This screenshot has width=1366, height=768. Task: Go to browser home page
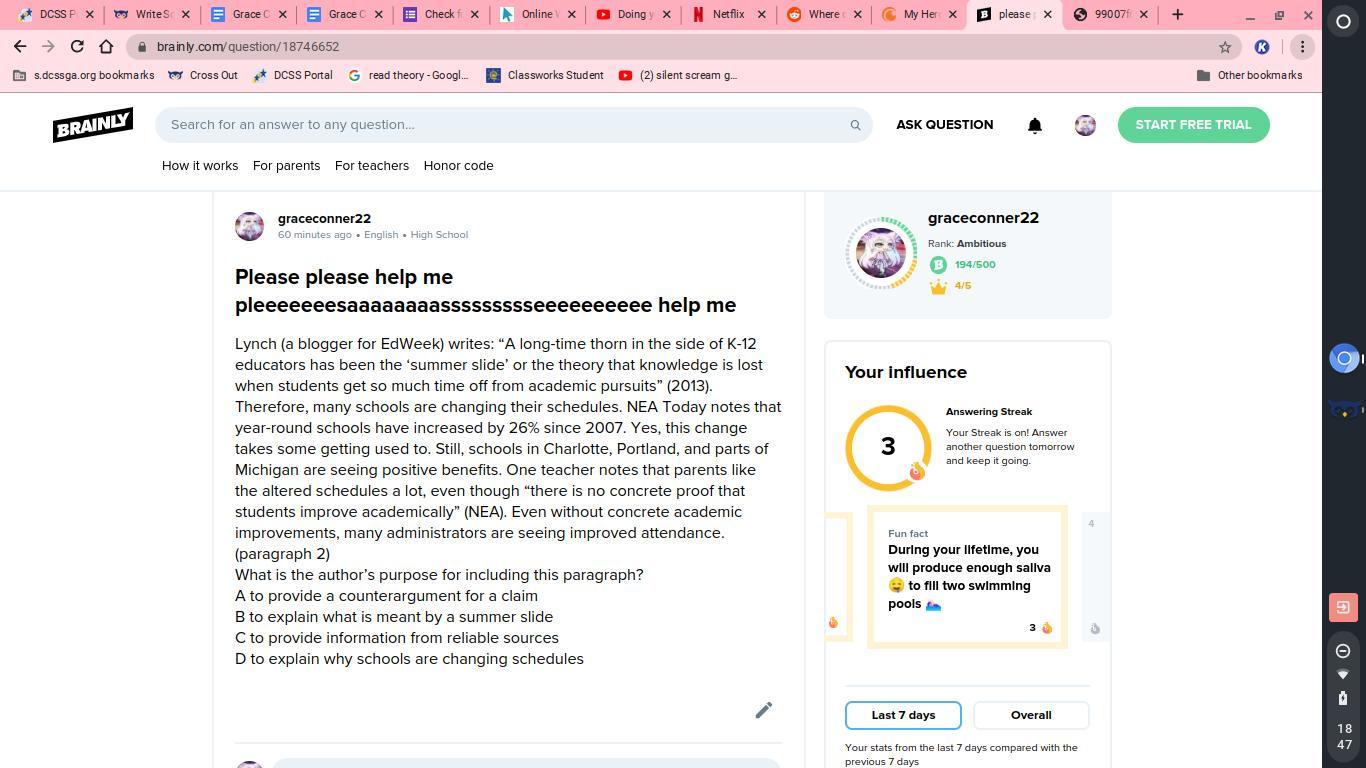click(x=106, y=47)
